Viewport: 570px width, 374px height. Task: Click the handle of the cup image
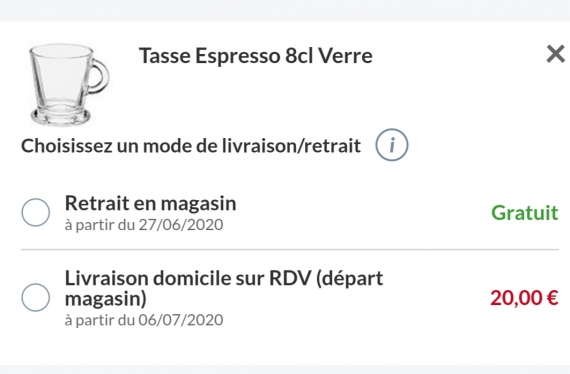tap(99, 76)
